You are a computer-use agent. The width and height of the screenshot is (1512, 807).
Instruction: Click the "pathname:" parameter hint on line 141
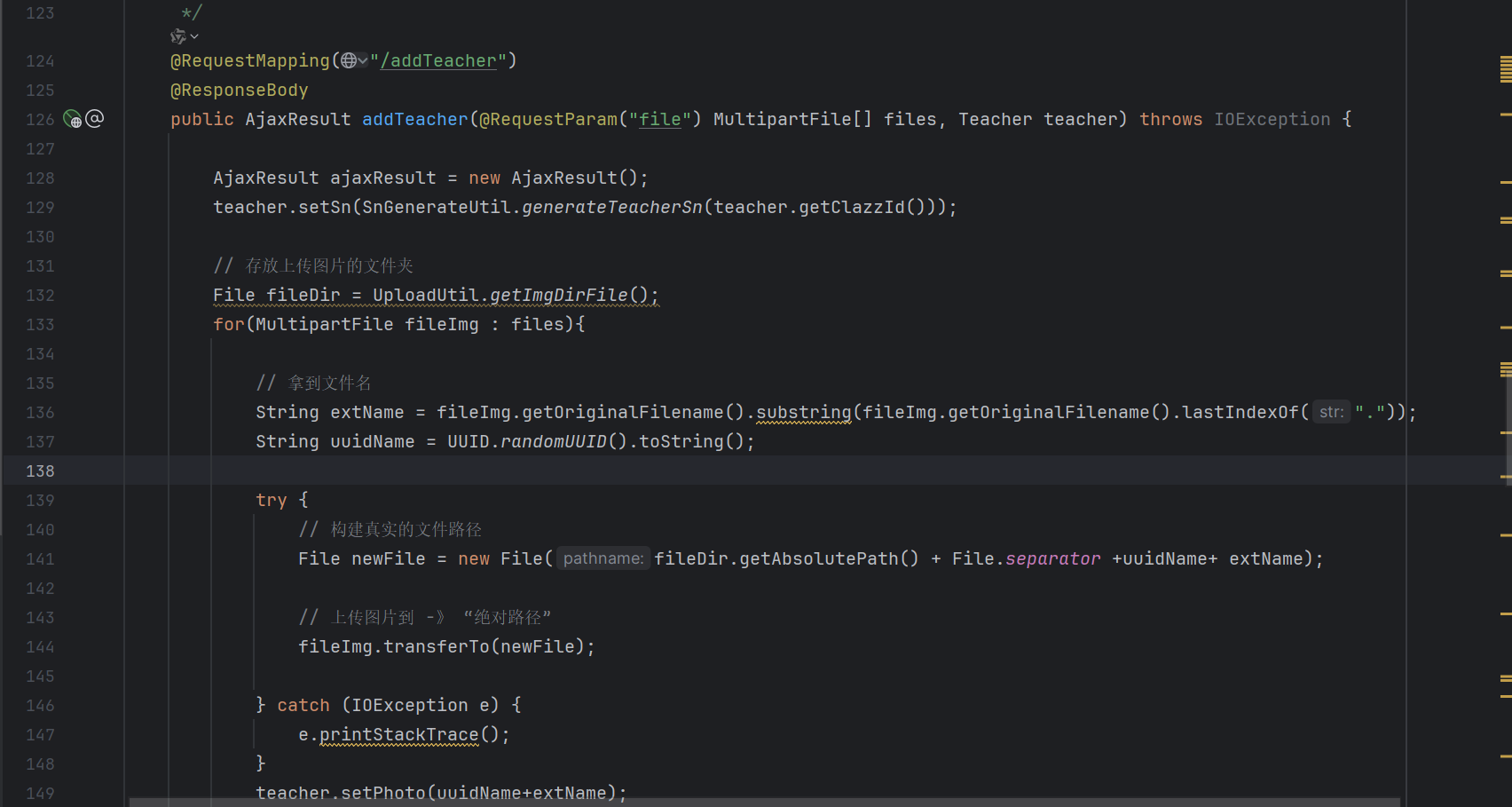point(603,558)
